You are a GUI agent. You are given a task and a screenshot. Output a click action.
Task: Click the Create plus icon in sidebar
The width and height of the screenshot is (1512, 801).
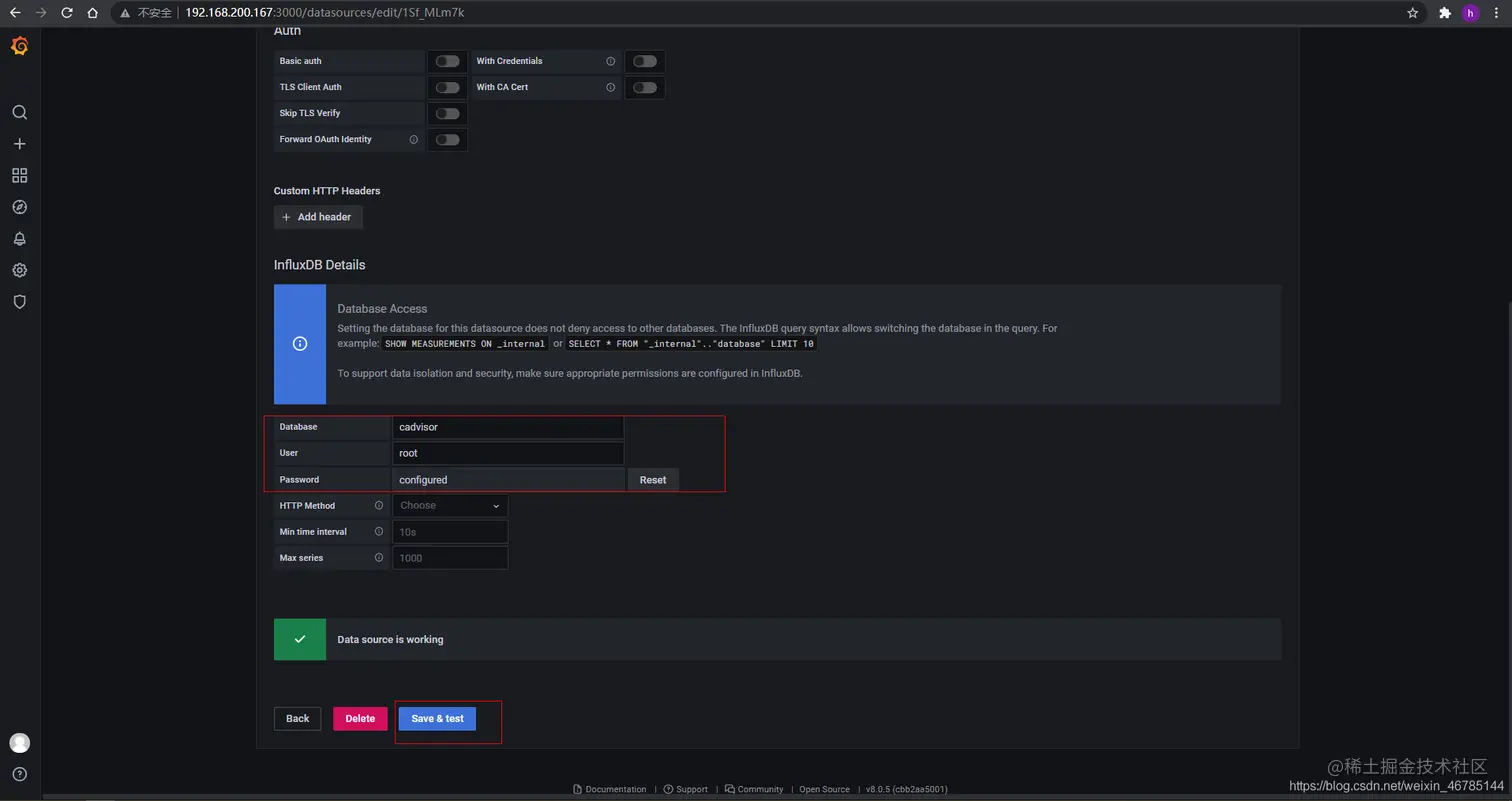(x=19, y=144)
